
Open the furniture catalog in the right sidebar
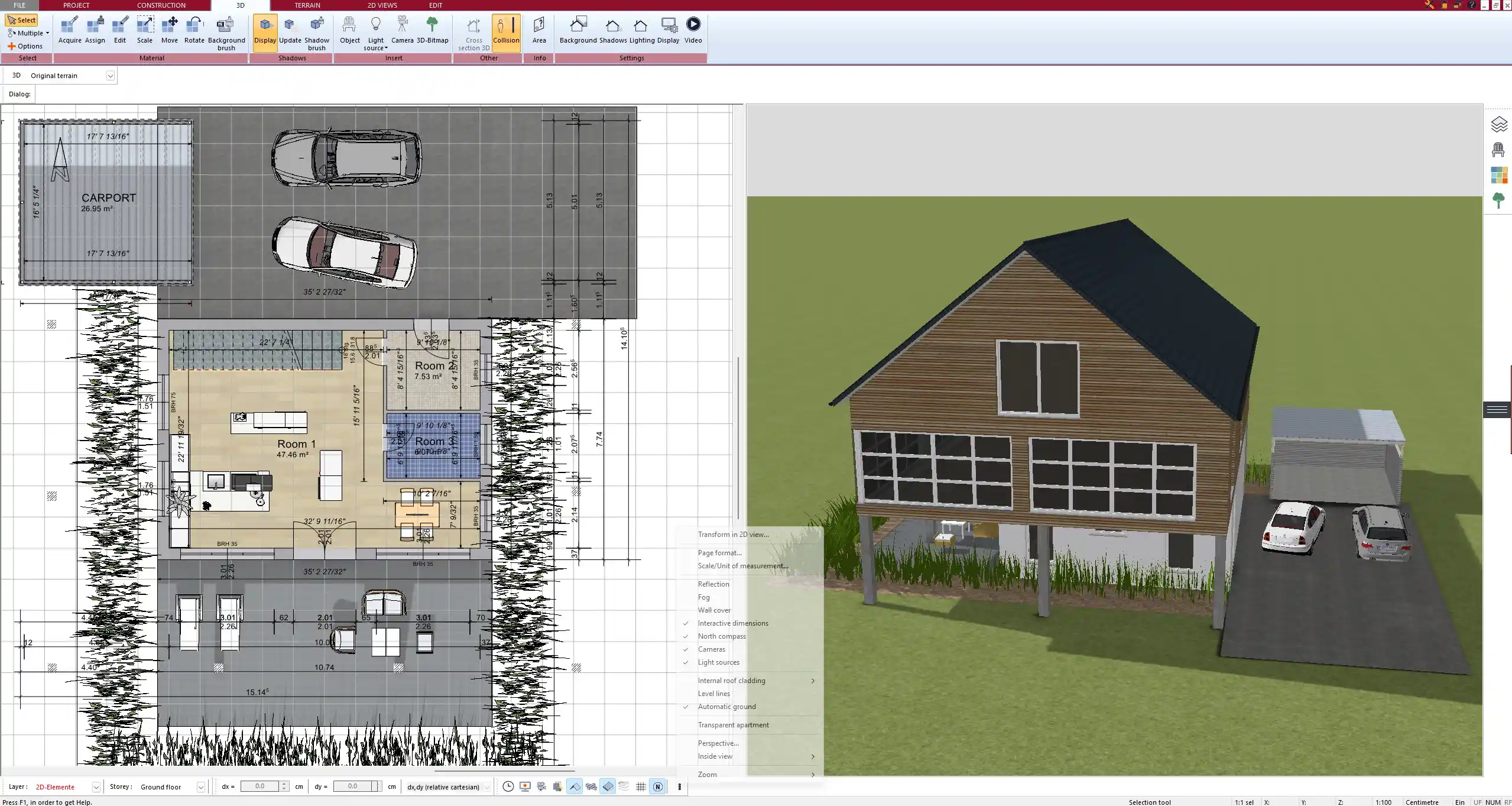(1499, 150)
